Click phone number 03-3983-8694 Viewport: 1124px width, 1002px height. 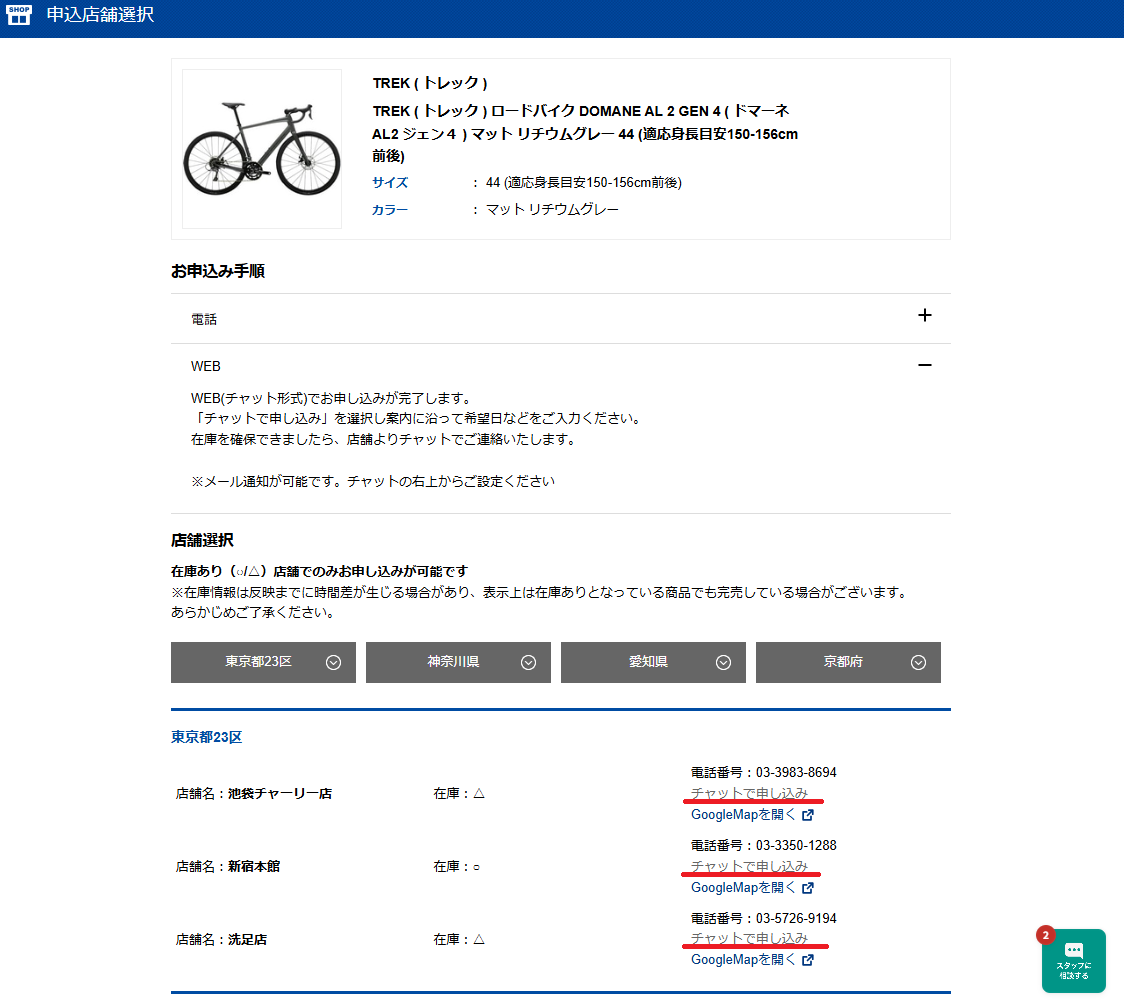[796, 773]
